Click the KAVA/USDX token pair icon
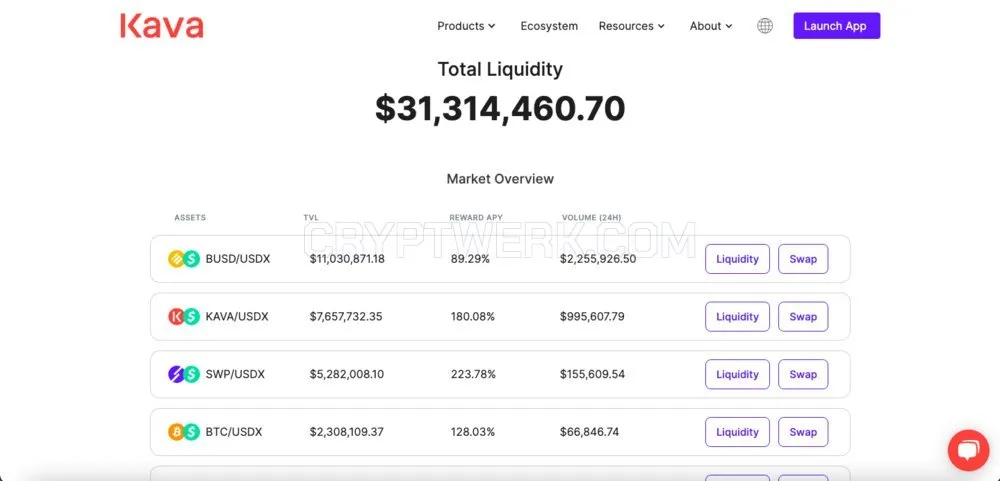The image size is (1000, 481). tap(184, 316)
